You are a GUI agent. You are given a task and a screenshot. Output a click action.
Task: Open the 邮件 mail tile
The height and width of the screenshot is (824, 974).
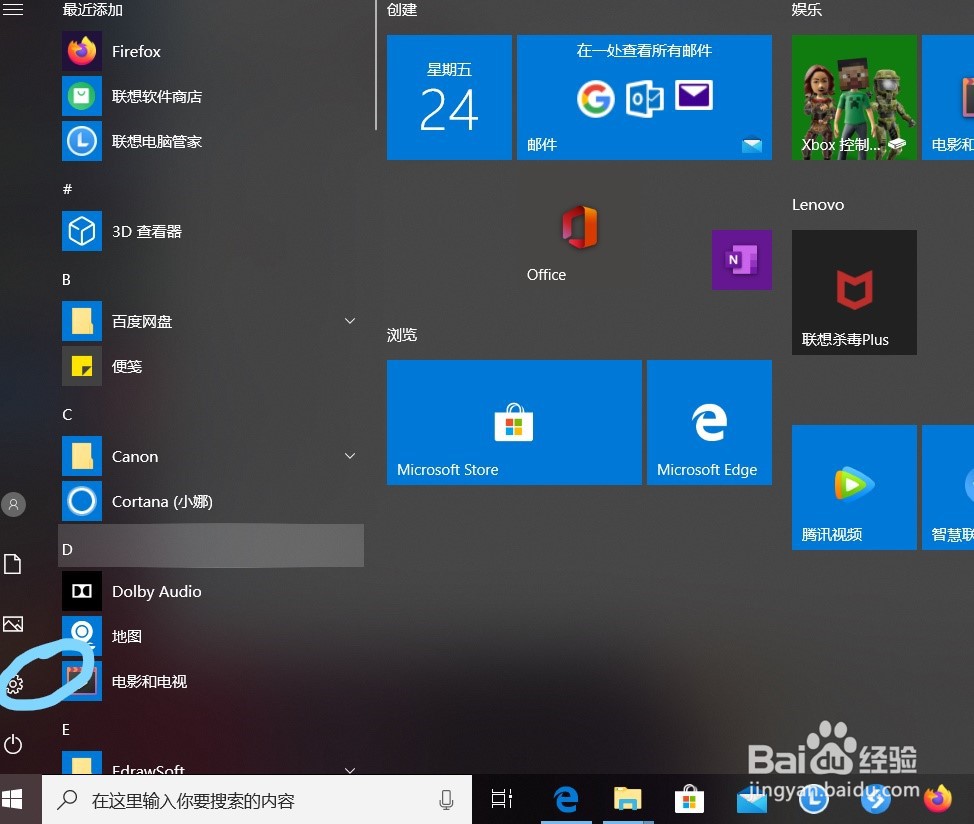click(644, 97)
